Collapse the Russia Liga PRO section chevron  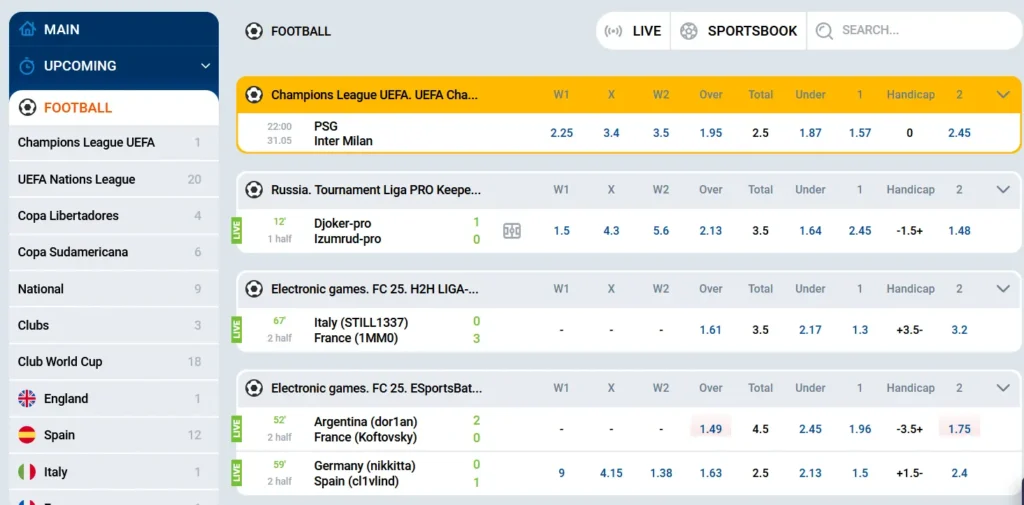tap(1003, 190)
